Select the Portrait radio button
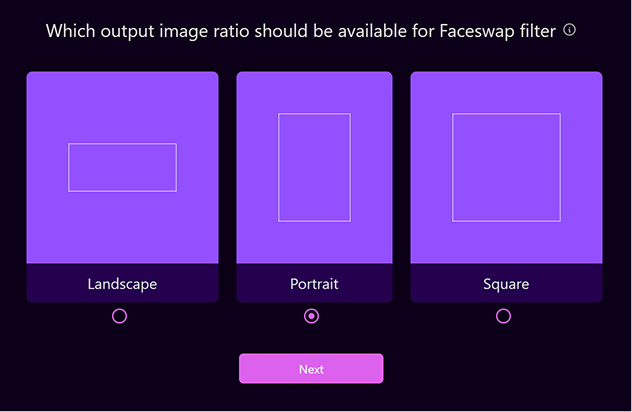This screenshot has width=632, height=412. point(312,316)
